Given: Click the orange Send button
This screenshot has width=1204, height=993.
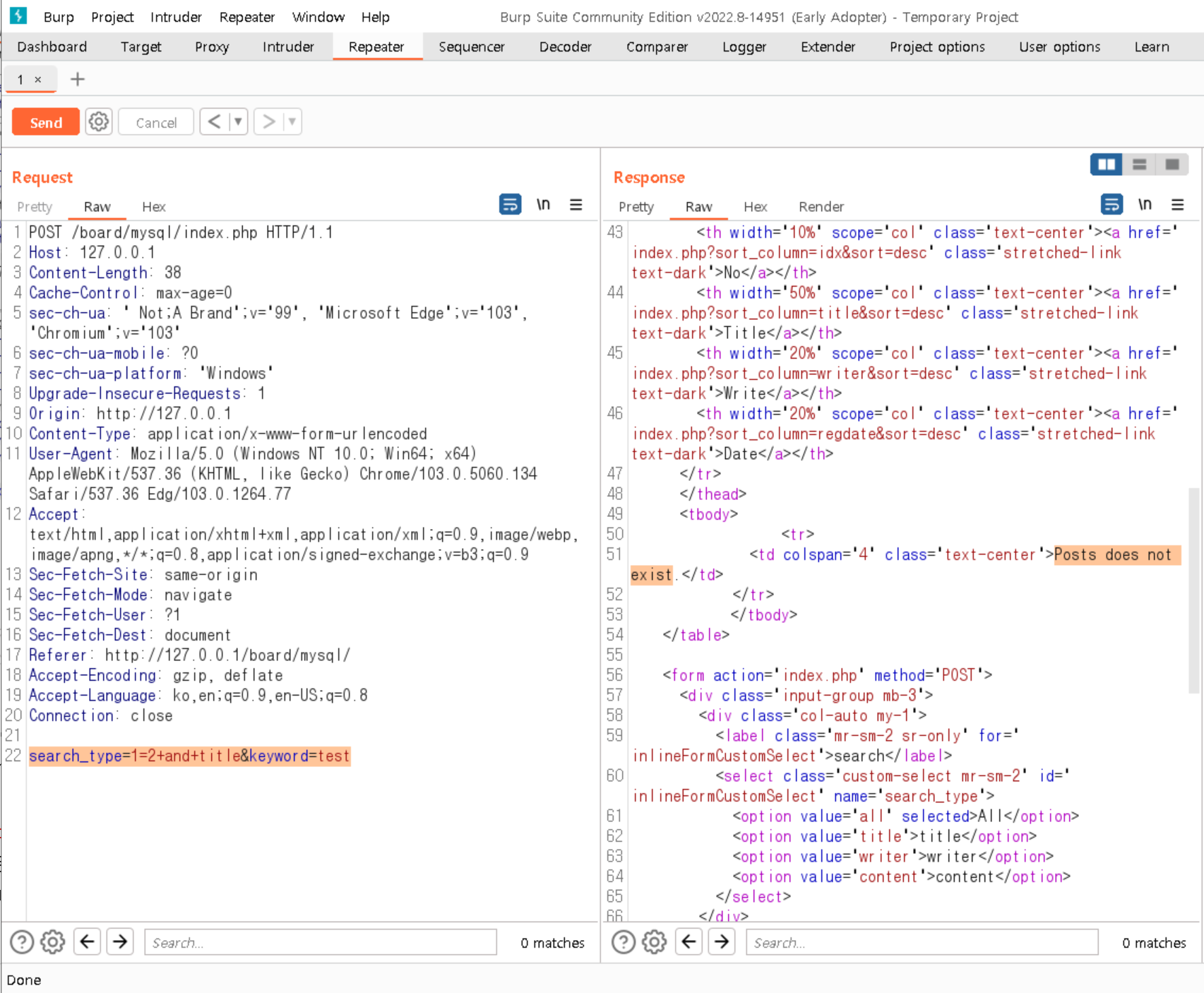Looking at the screenshot, I should 46,122.
